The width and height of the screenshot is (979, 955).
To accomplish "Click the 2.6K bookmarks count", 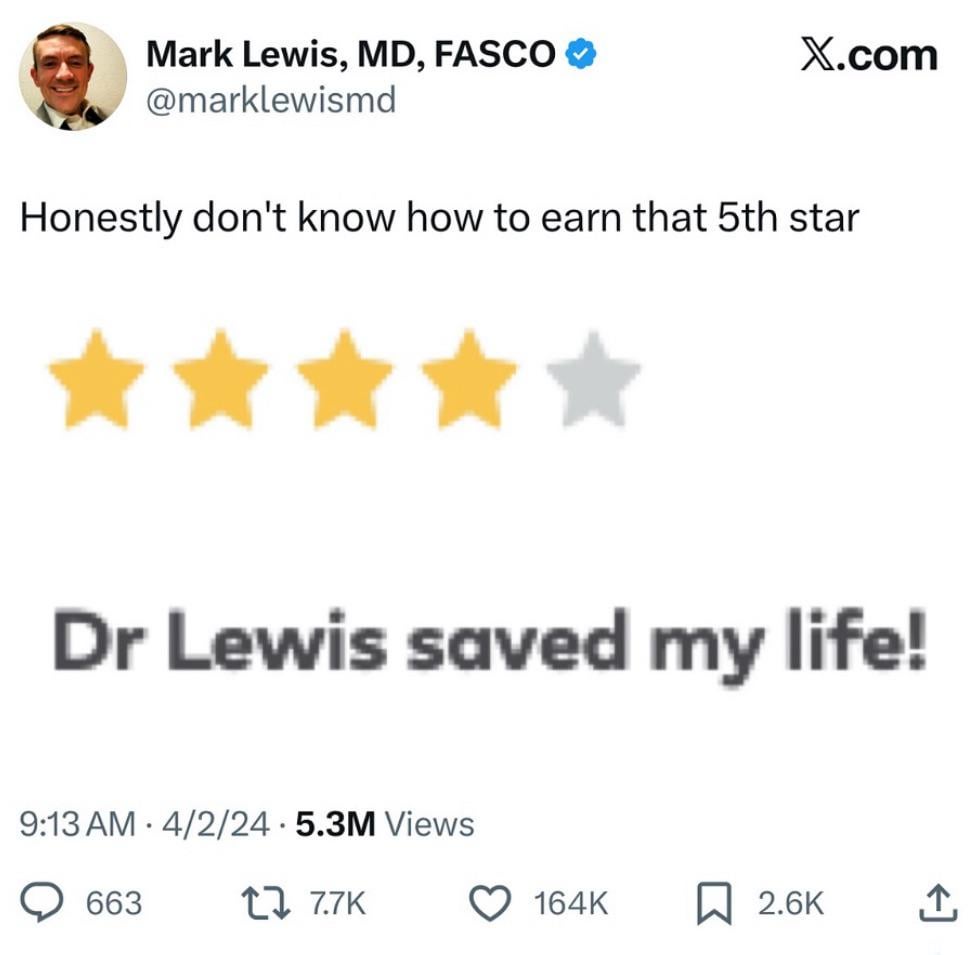I will (791, 904).
